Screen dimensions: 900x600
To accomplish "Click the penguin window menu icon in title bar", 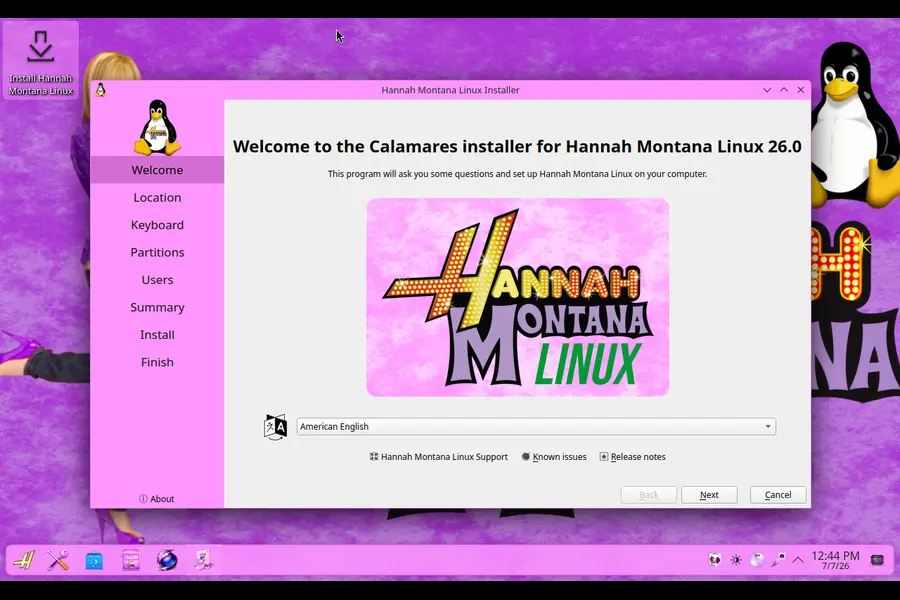I will (x=101, y=90).
